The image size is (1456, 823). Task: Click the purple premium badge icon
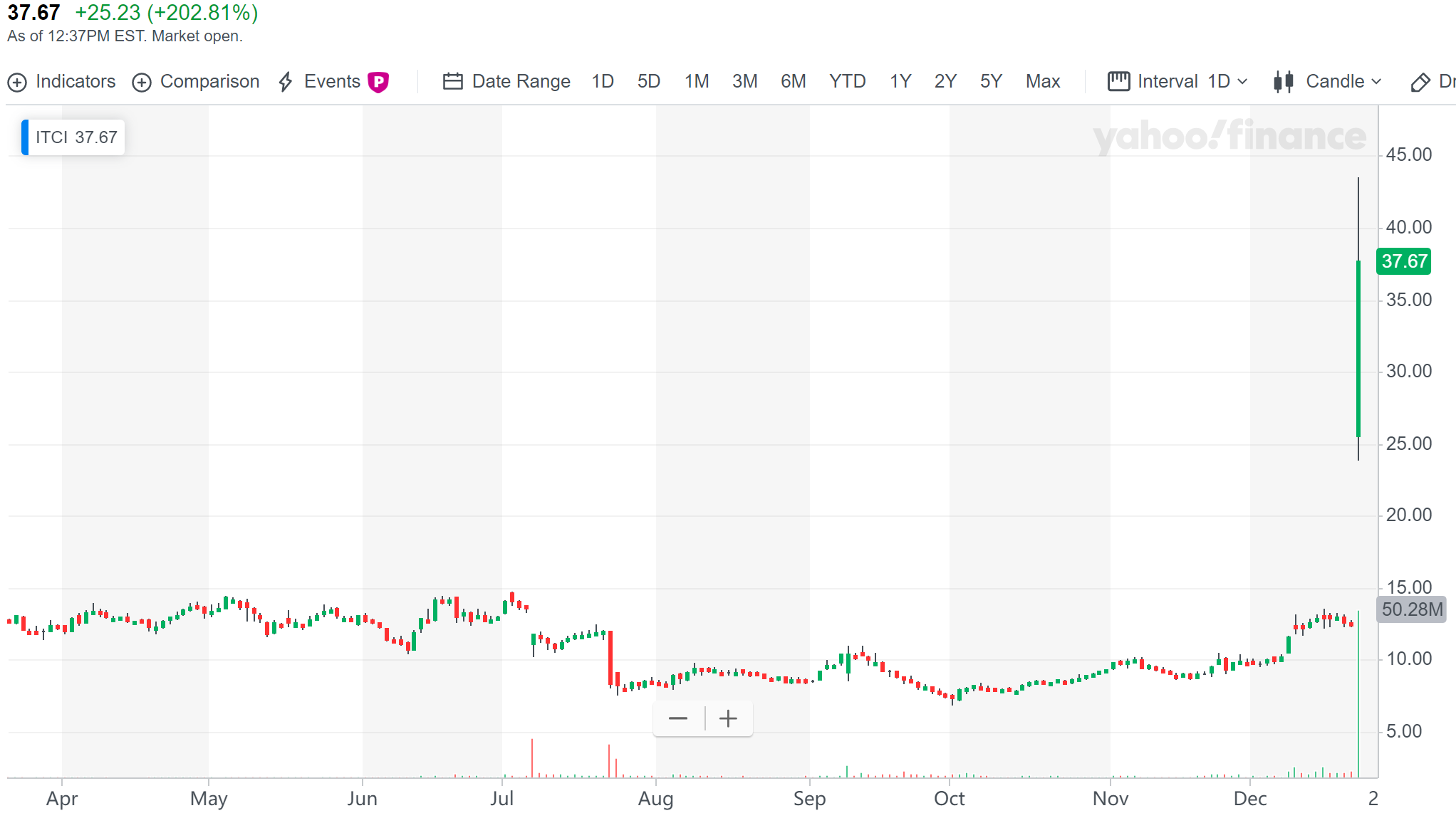click(378, 83)
